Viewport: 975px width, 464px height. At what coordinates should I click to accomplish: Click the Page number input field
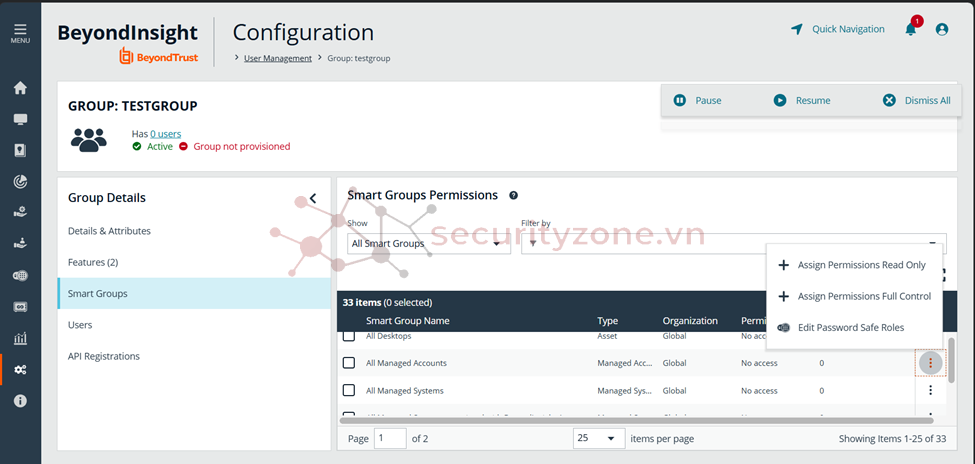390,439
